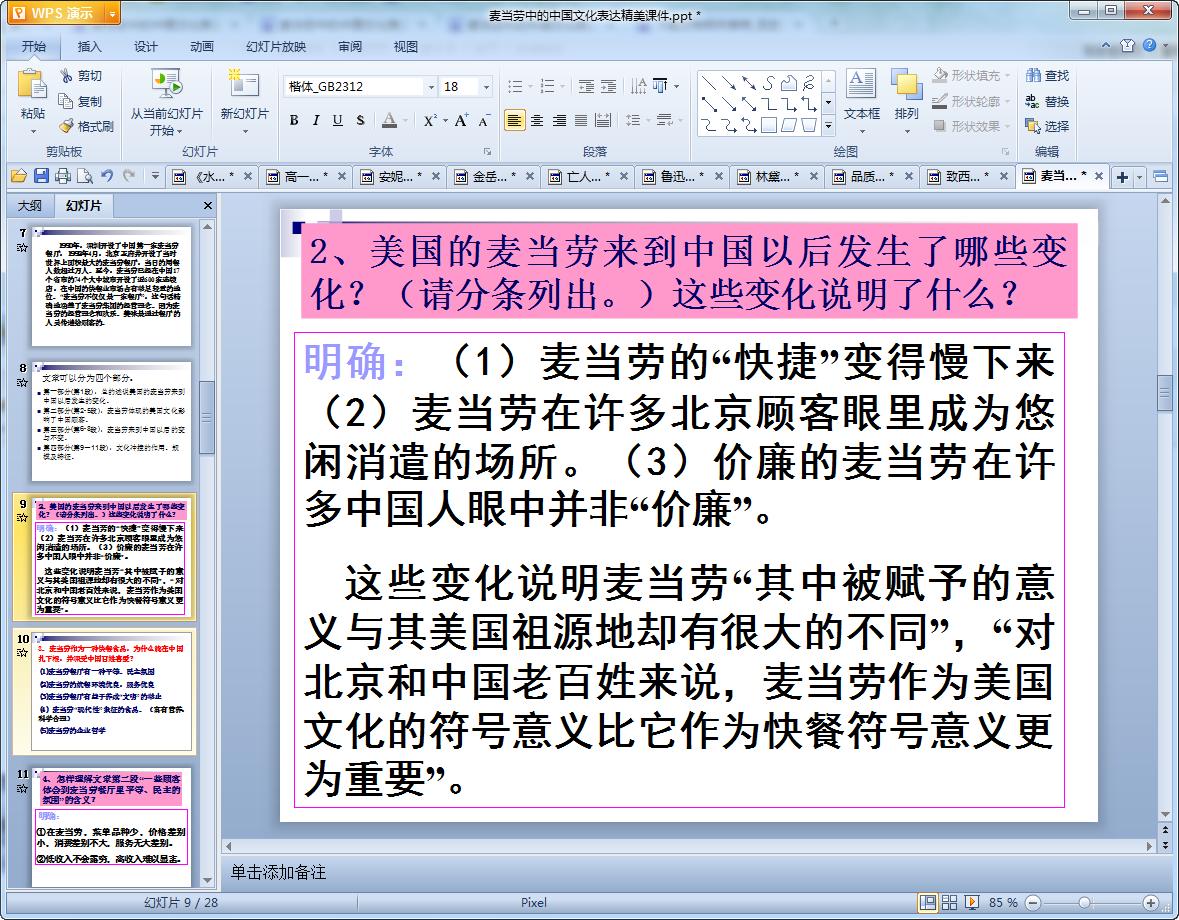Click the zoom out minus button
Image resolution: width=1179 pixels, height=920 pixels.
pos(1033,903)
